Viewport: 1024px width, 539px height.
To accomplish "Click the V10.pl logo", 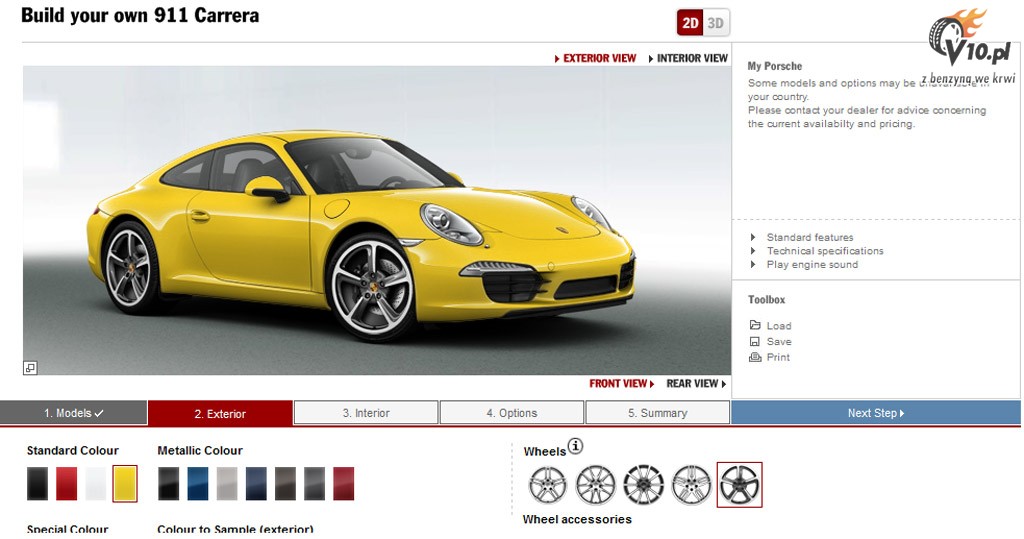I will coord(970,46).
